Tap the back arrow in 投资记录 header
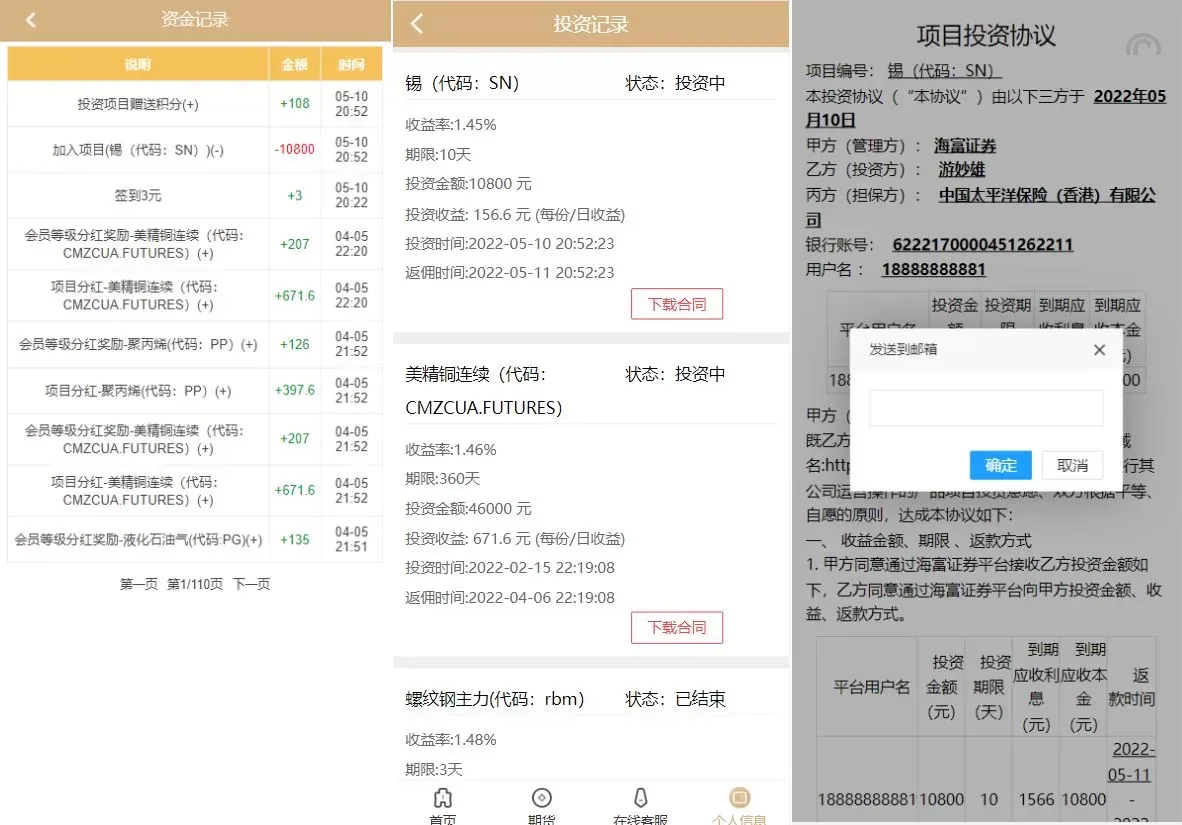Screen dimensions: 1182x825 [417, 24]
